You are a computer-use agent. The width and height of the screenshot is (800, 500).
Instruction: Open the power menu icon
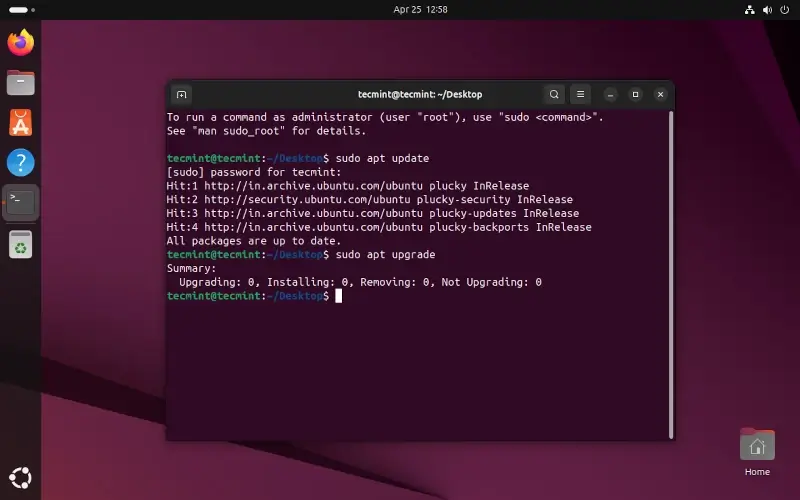[785, 10]
